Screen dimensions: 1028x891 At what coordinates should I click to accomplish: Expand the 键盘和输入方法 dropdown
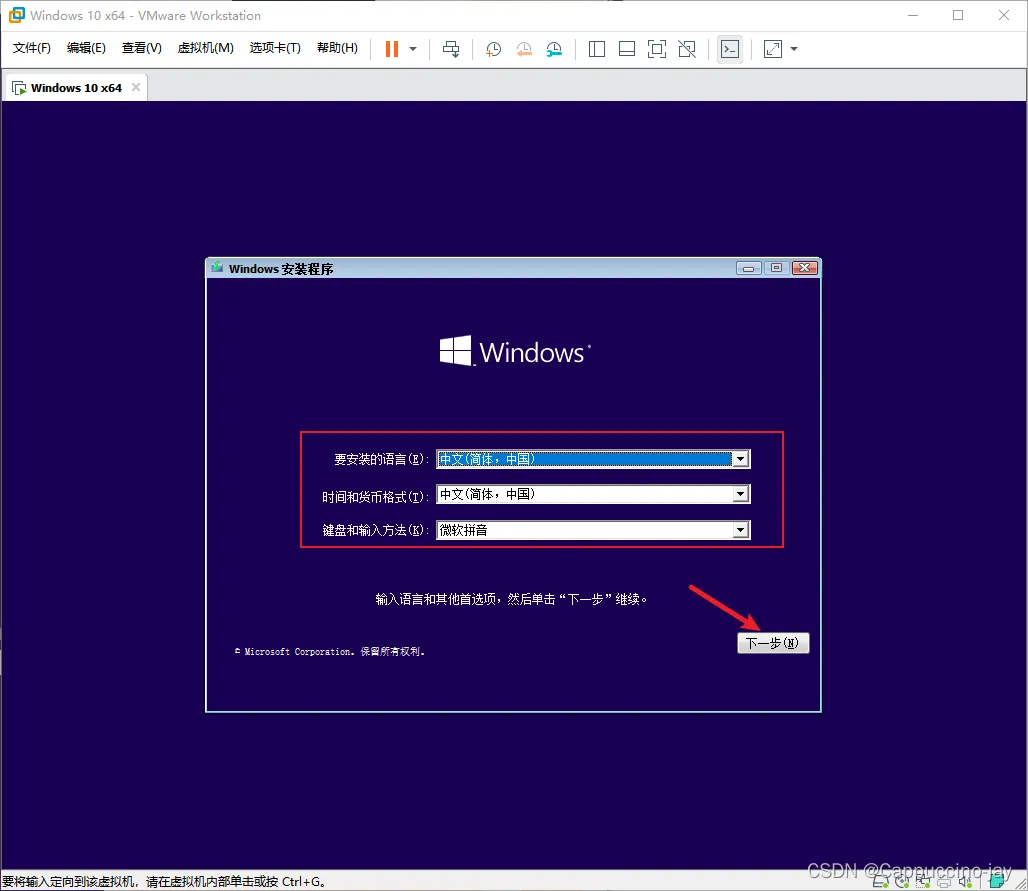pyautogui.click(x=741, y=530)
